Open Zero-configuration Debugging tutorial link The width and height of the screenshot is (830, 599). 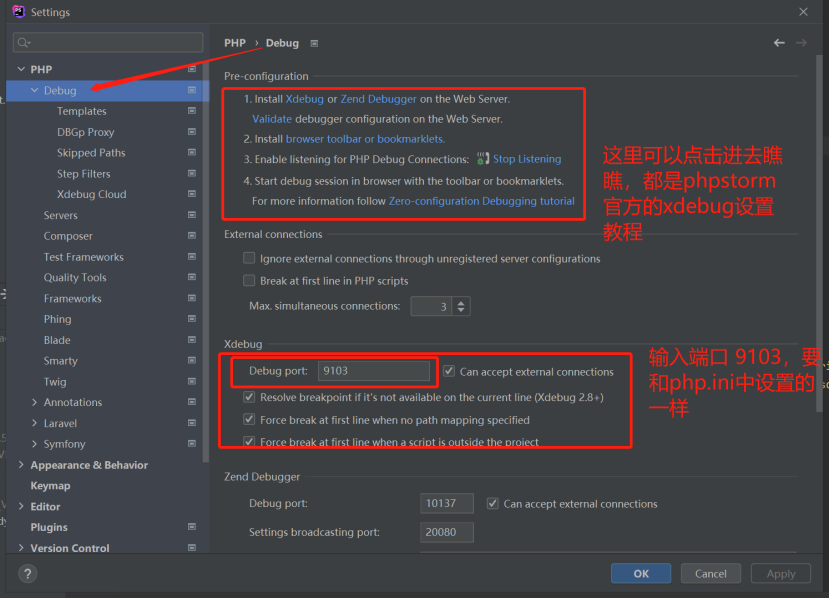tap(482, 201)
